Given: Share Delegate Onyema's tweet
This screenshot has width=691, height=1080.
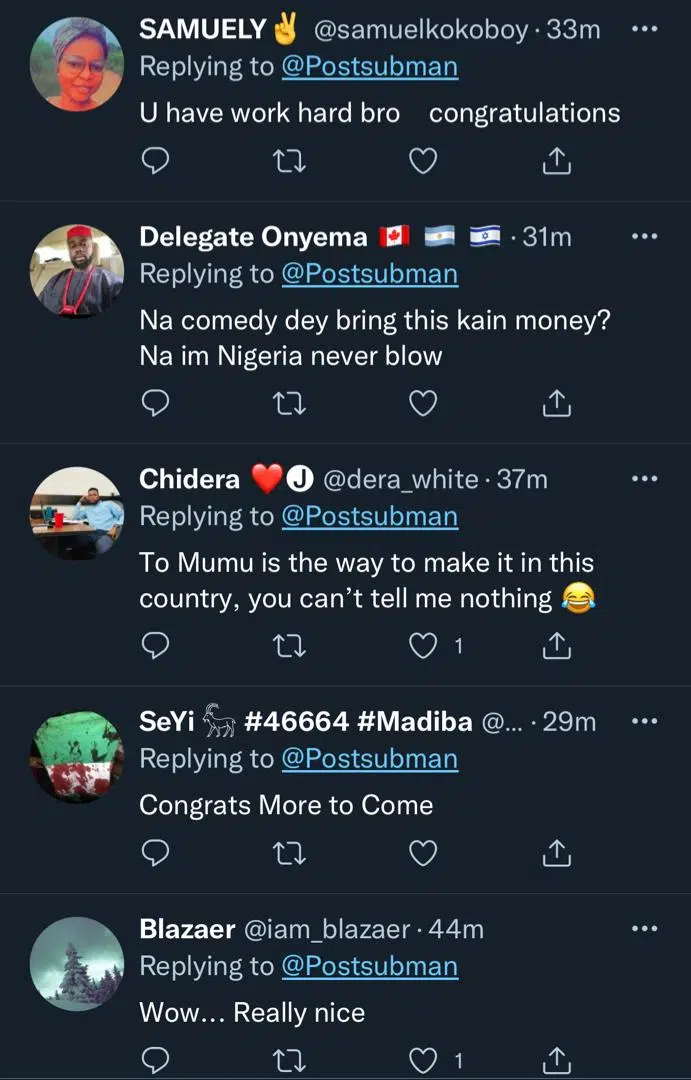Looking at the screenshot, I should coord(556,403).
